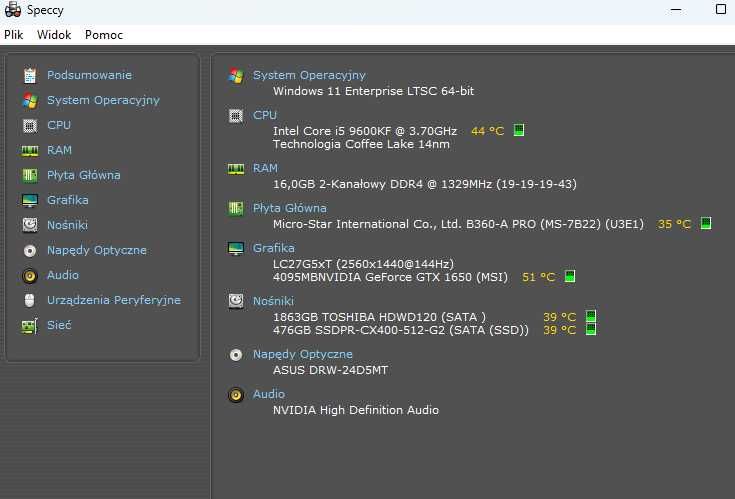The height and width of the screenshot is (499, 735).
Task: Click the ASUS DRW-24D5MT optical drive text
Action: pyautogui.click(x=330, y=370)
